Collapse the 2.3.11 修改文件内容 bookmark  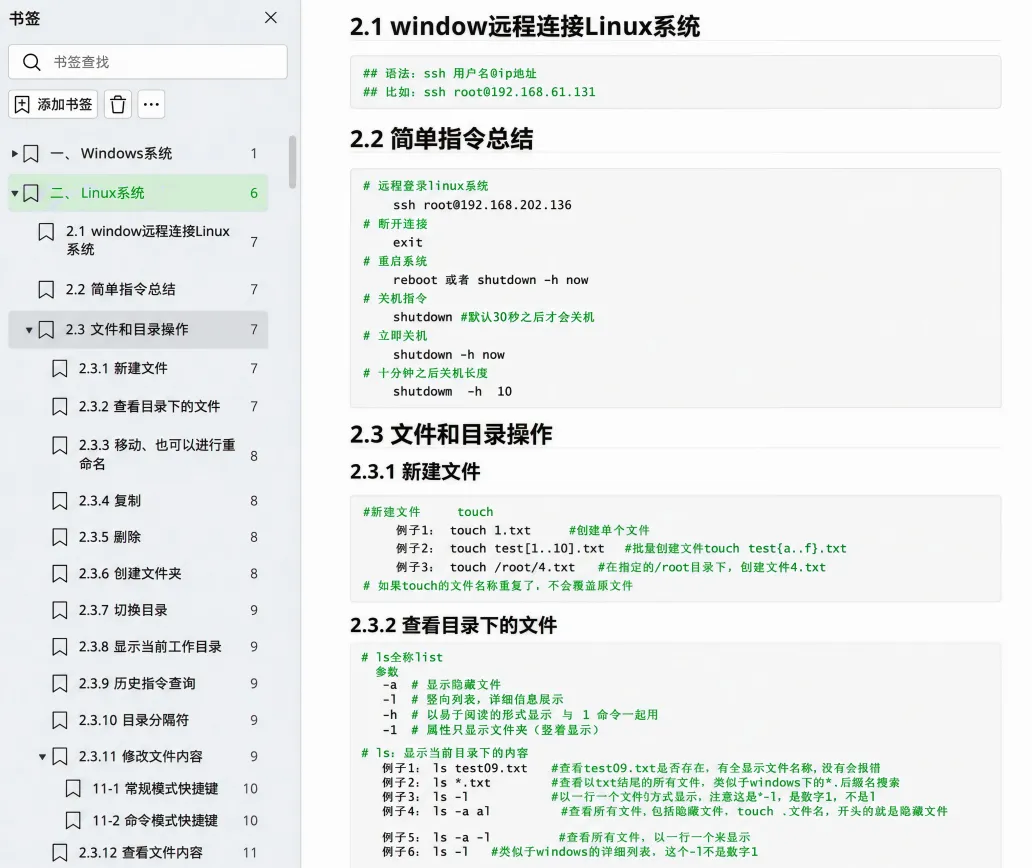(42, 757)
